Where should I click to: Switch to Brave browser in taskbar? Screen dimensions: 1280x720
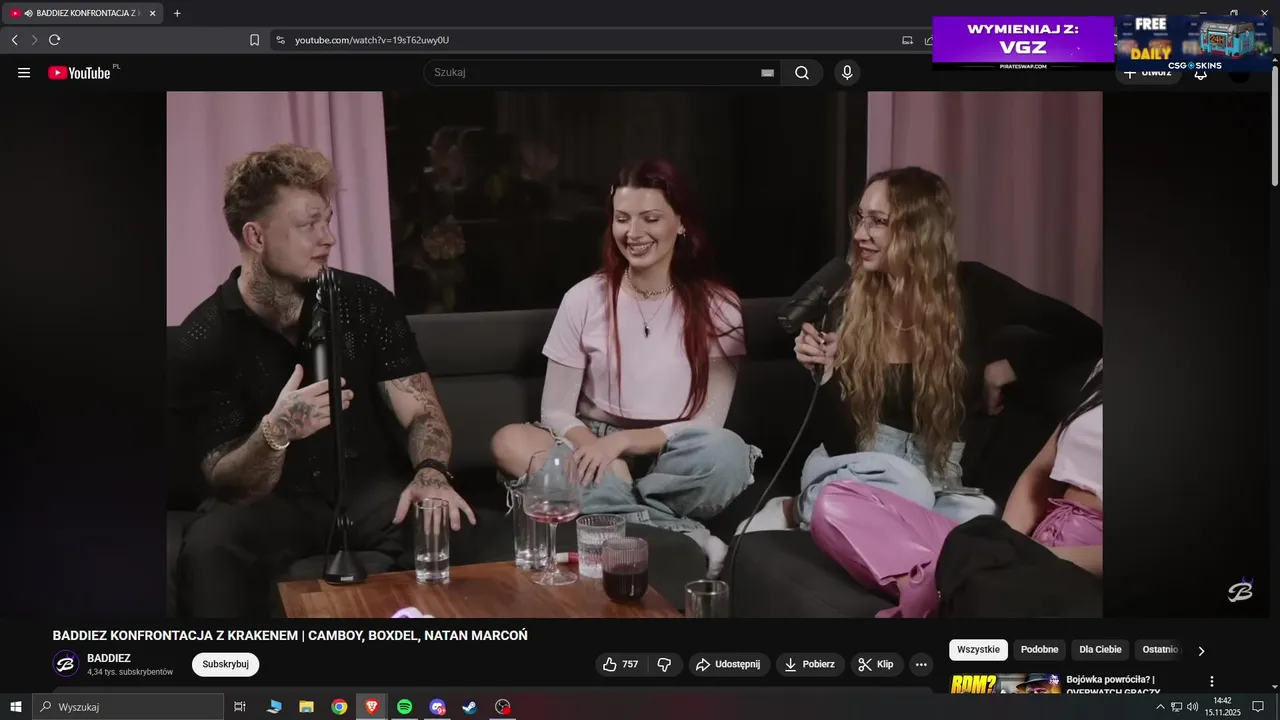tap(372, 707)
